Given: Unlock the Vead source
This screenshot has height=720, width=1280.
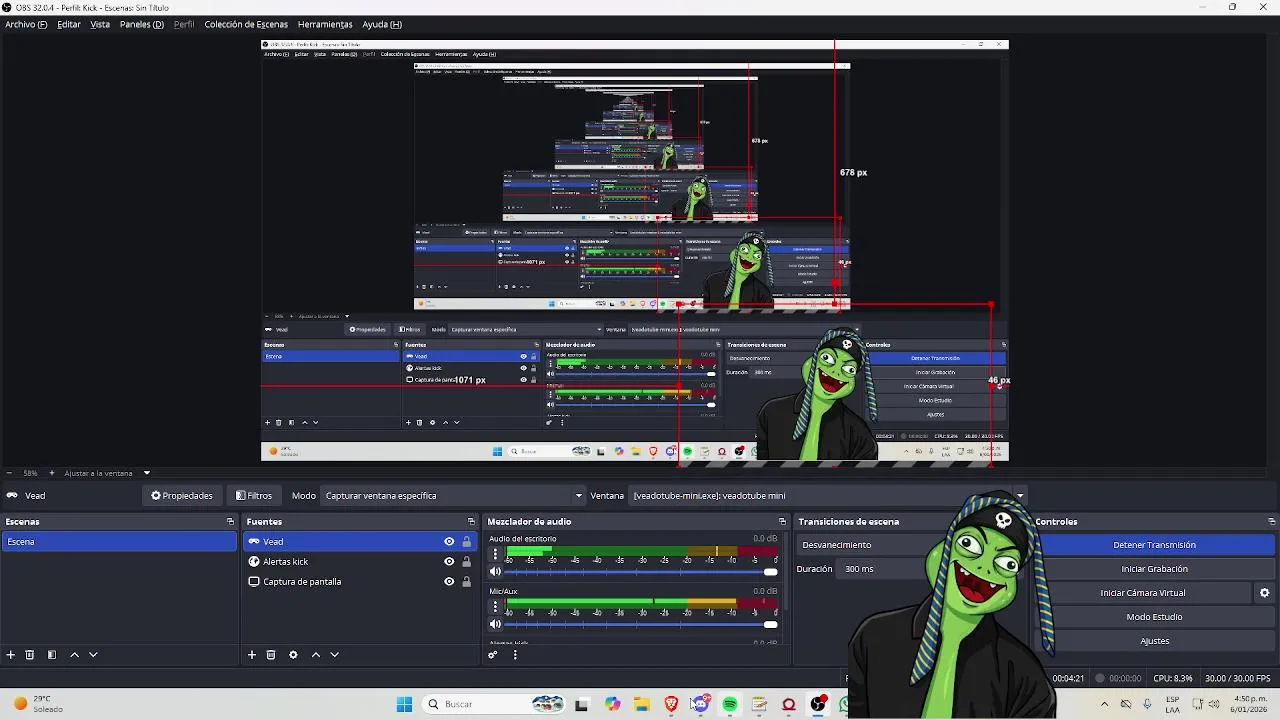Looking at the screenshot, I should (x=466, y=542).
